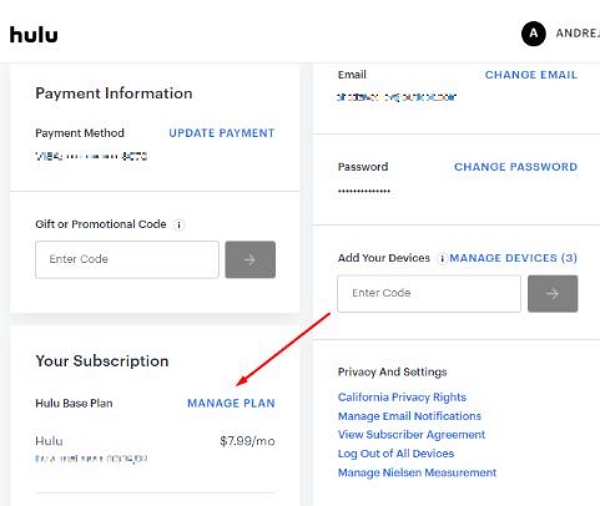Submit the promotional code arrow button

(x=250, y=260)
